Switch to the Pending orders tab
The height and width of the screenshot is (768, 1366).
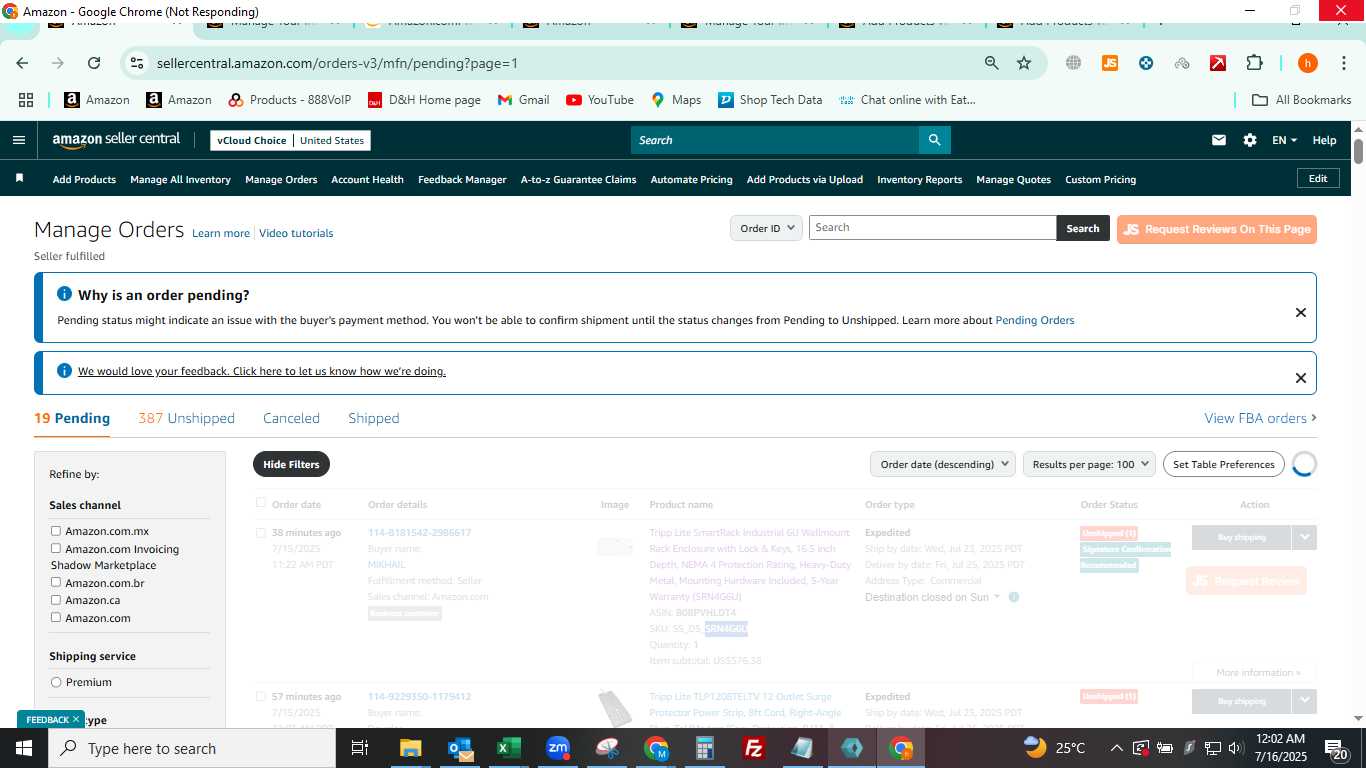coord(72,418)
